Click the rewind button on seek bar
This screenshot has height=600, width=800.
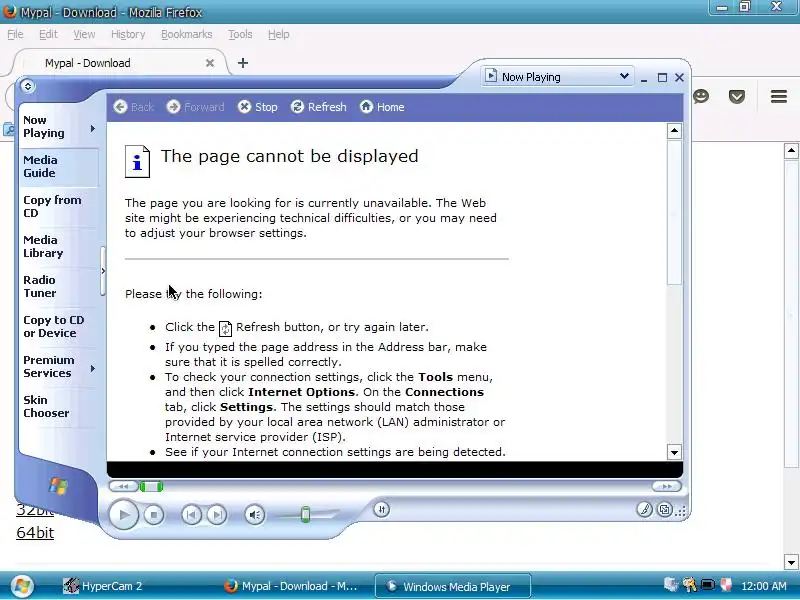(123, 486)
